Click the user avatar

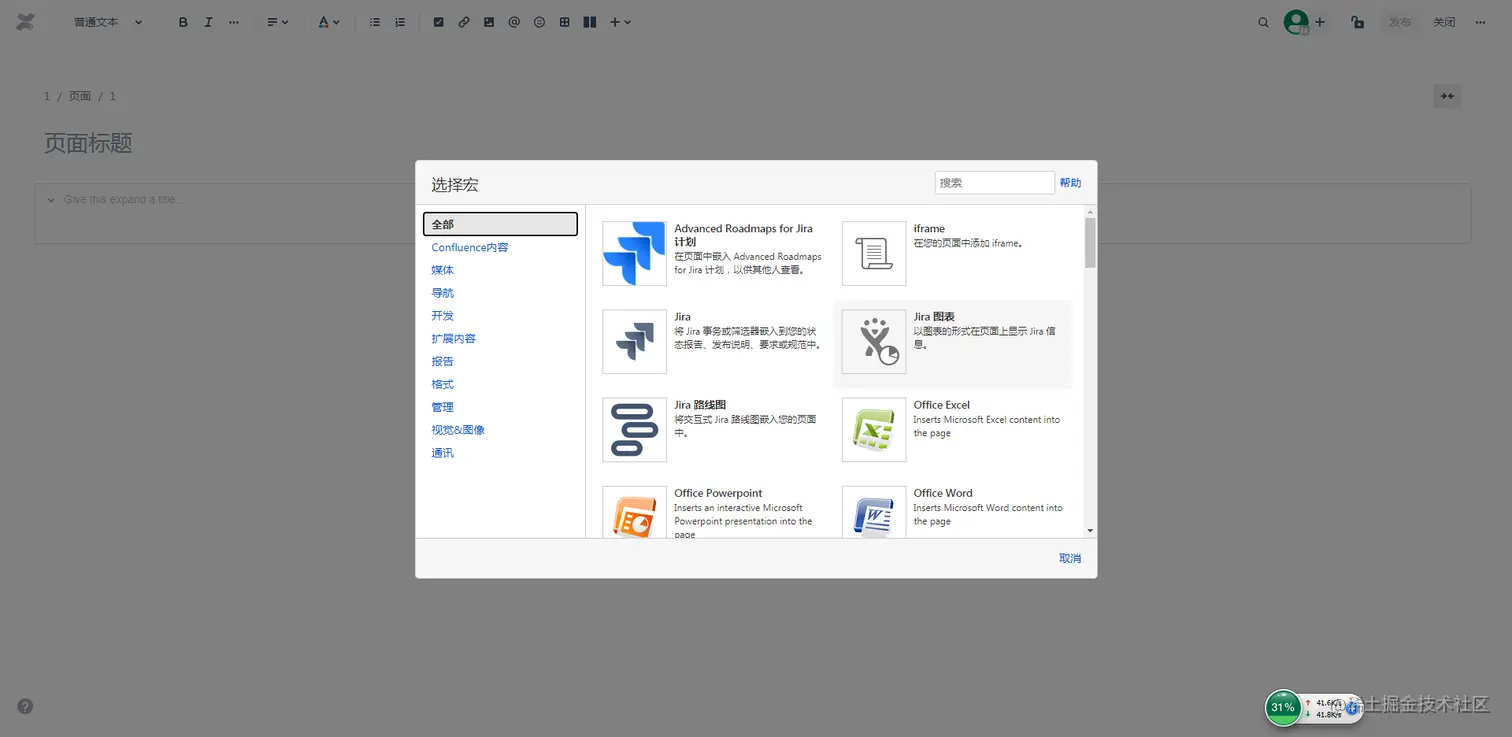coord(1296,22)
